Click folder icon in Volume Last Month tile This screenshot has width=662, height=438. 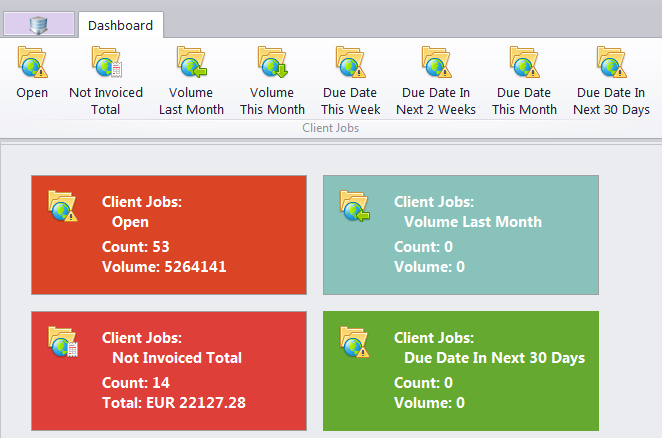(x=355, y=206)
